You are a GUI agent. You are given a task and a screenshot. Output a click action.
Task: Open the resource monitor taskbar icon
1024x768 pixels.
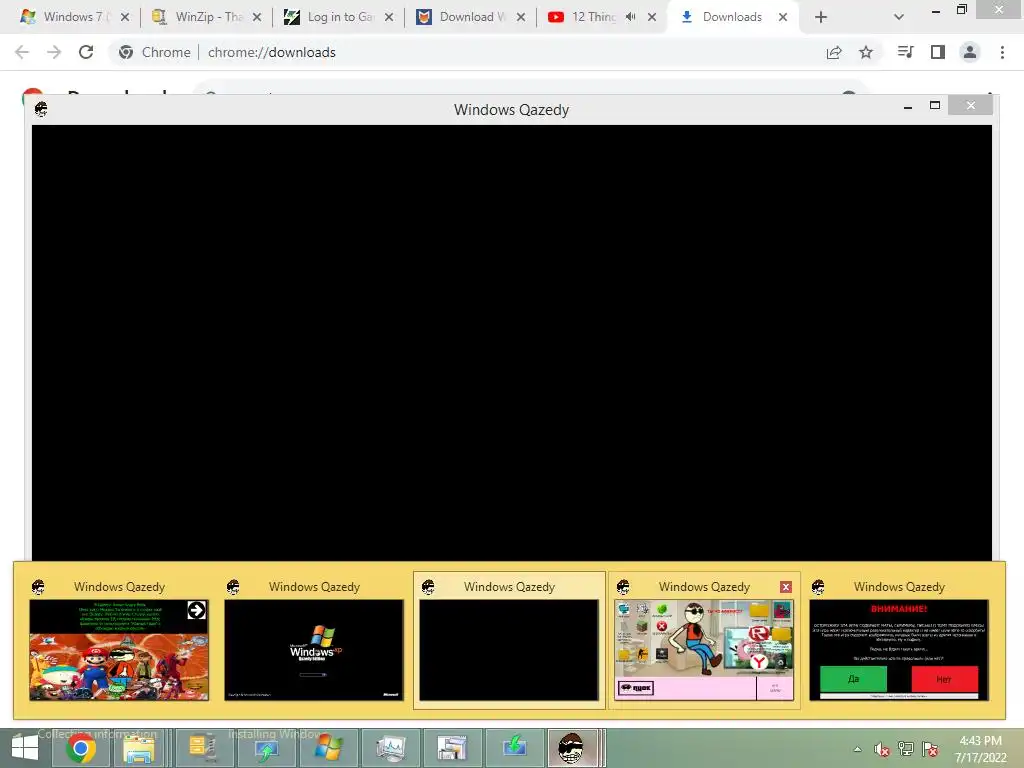(391, 748)
